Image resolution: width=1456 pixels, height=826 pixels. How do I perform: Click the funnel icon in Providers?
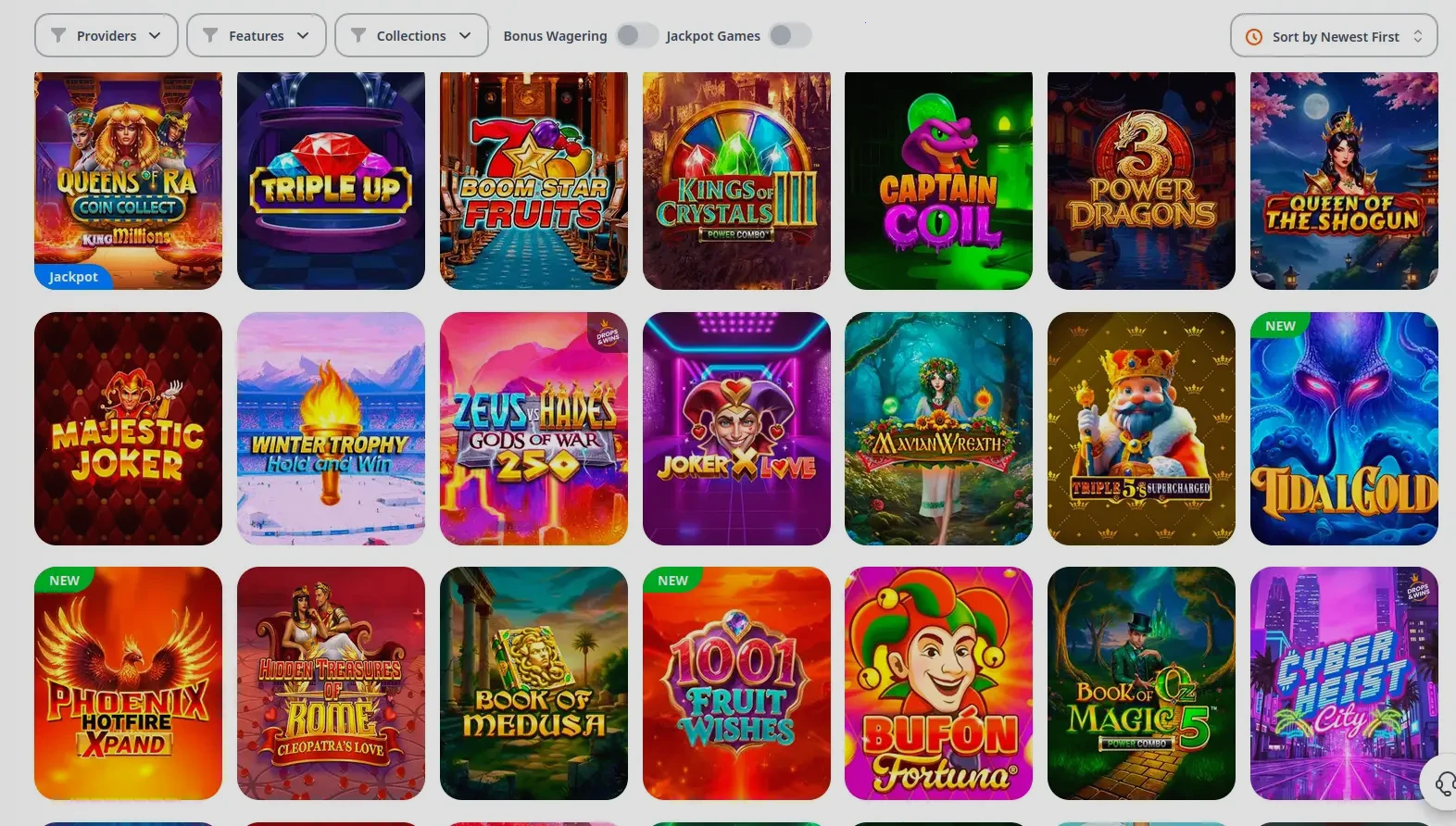coord(58,35)
